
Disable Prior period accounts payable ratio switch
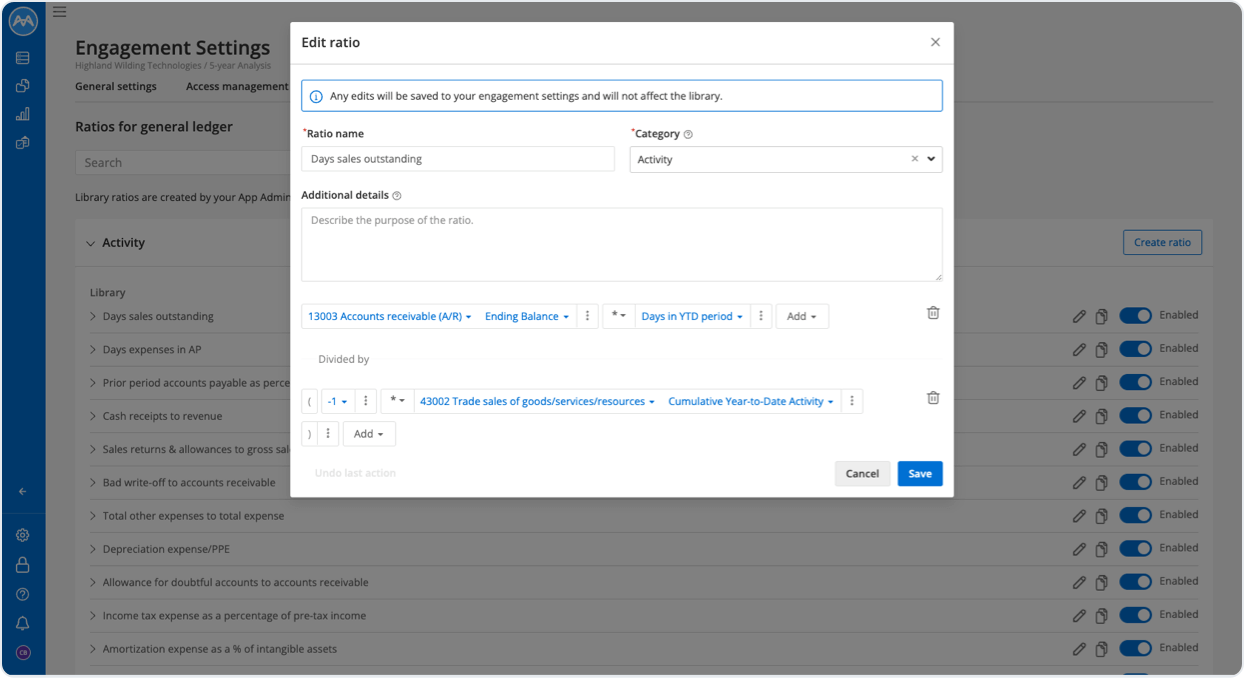pos(1136,382)
